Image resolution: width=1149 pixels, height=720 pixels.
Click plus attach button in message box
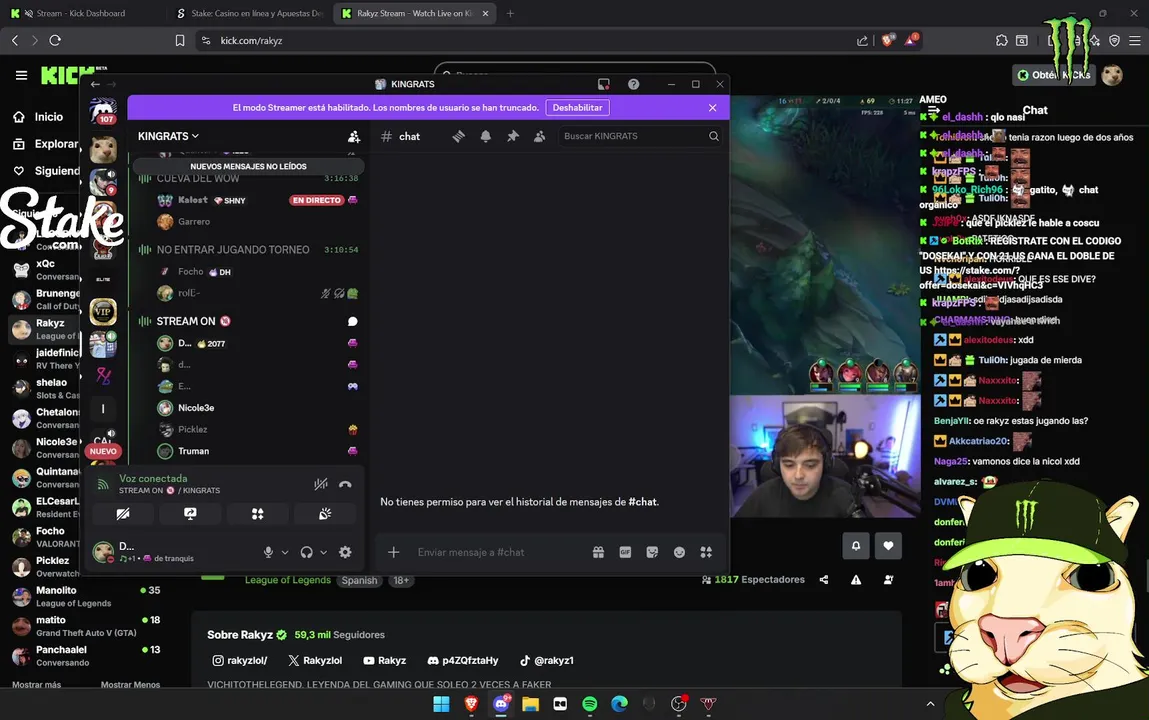(x=394, y=552)
